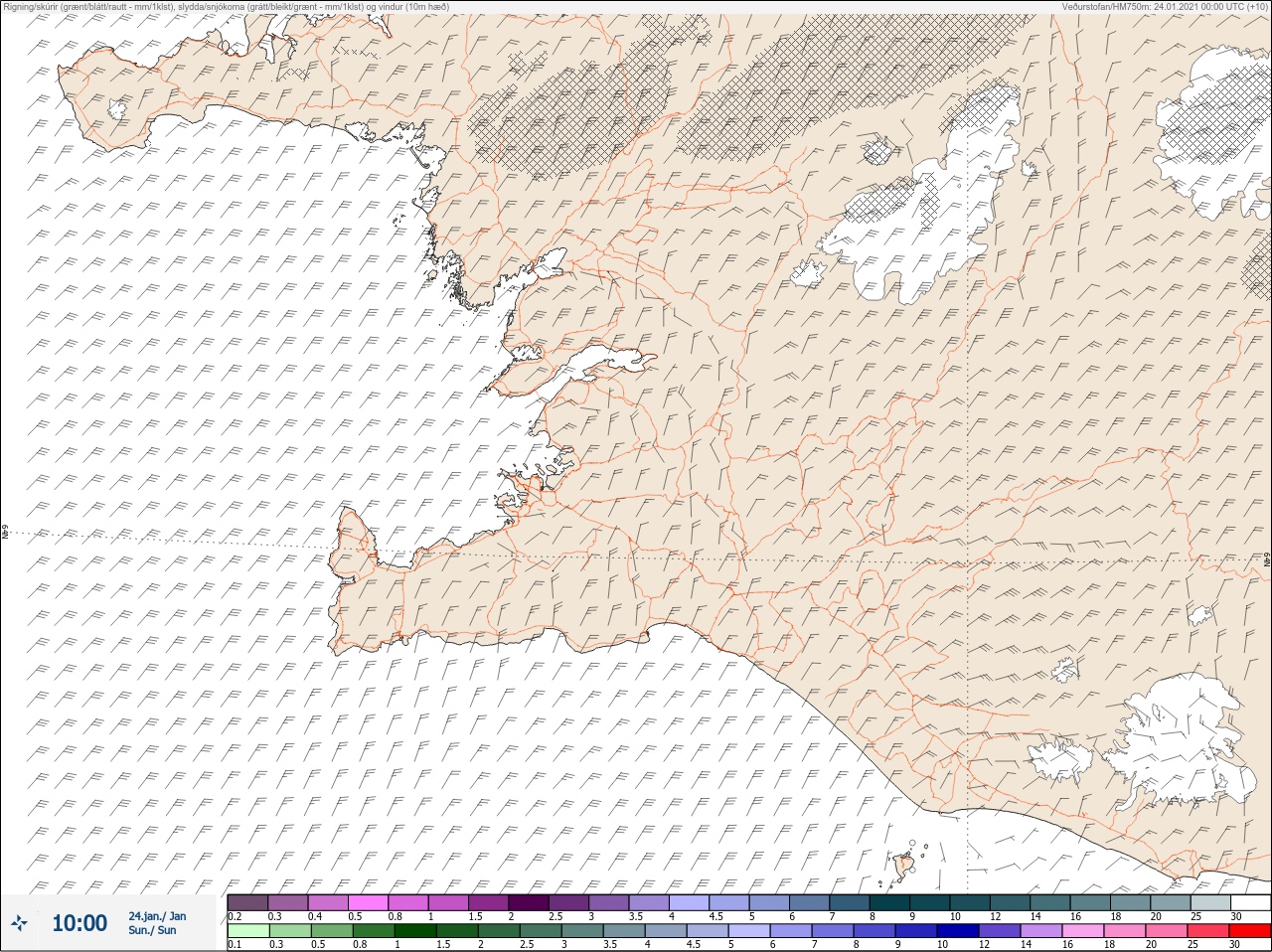Pick white top-row swatch labeled 30
This screenshot has width=1272, height=952.
(1250, 902)
